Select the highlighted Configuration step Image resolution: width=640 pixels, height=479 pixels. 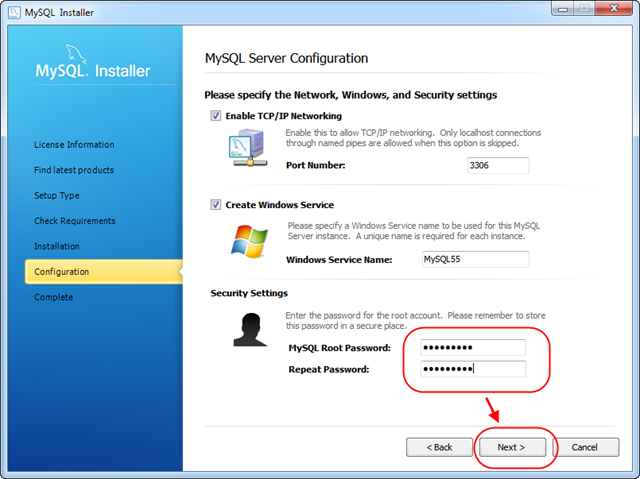104,271
